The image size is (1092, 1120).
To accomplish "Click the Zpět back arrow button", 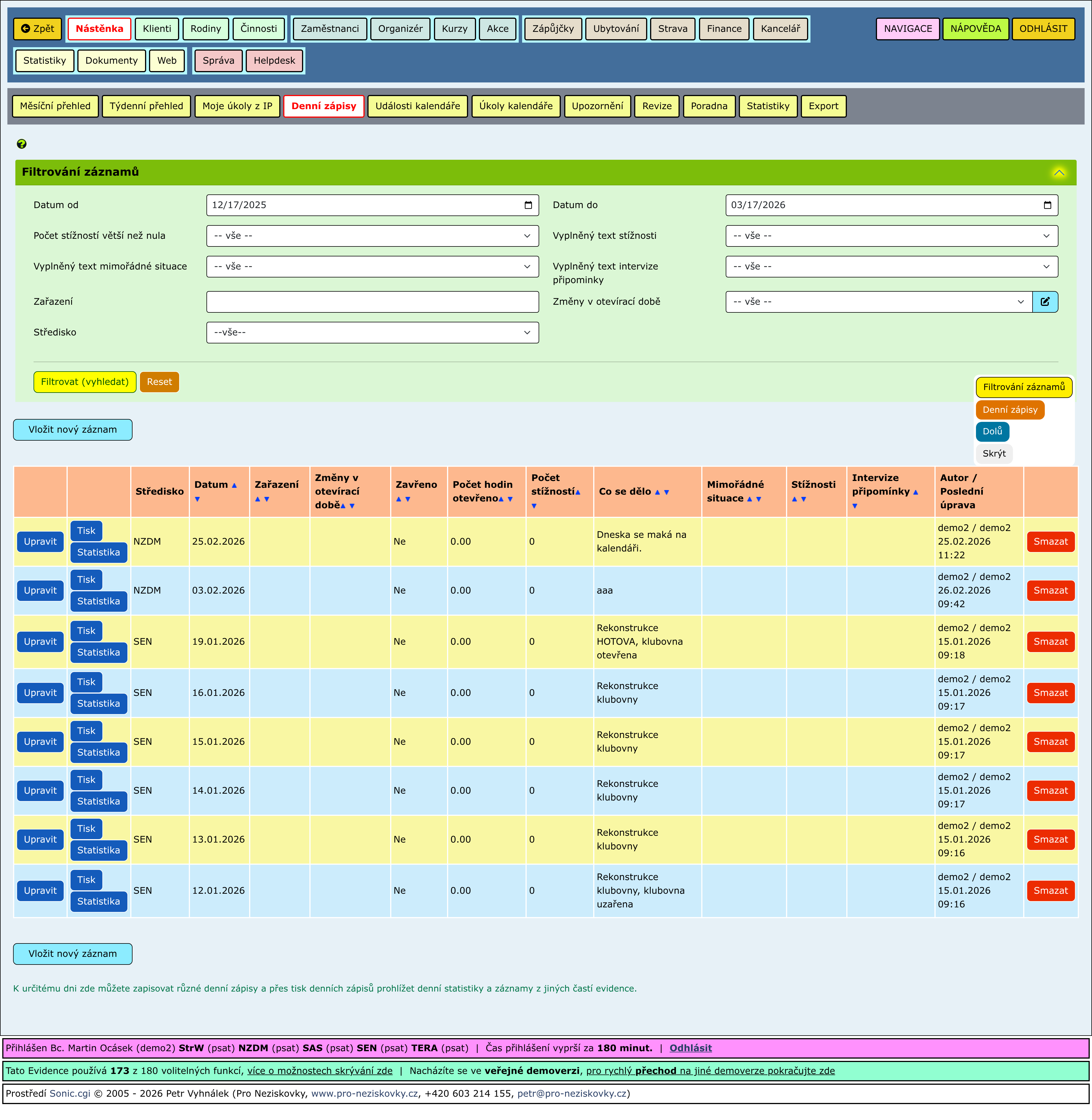I will [x=38, y=29].
